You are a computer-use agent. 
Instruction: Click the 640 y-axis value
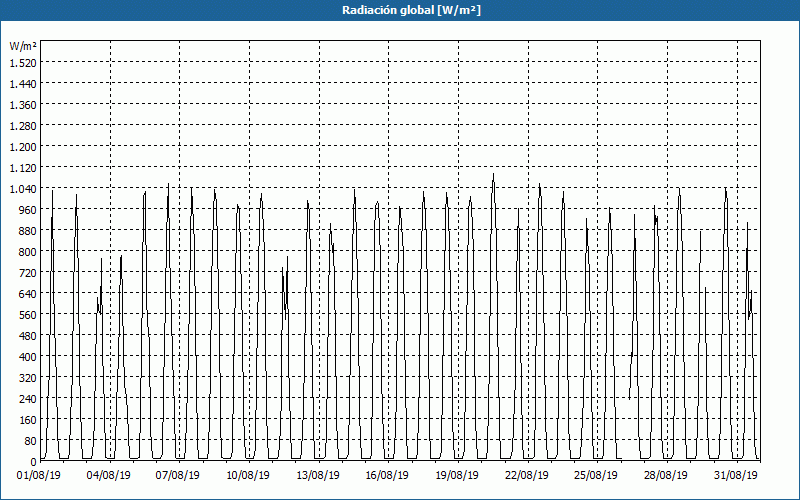click(28, 294)
